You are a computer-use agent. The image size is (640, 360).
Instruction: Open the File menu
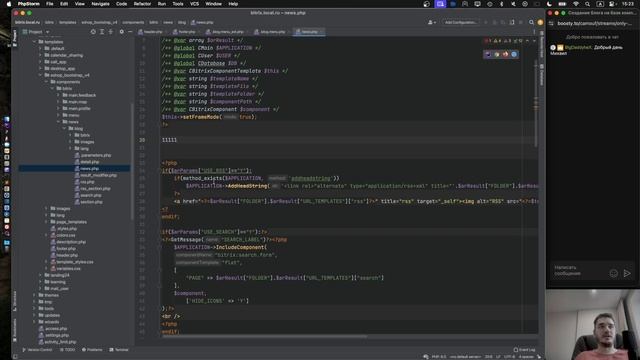click(49, 4)
